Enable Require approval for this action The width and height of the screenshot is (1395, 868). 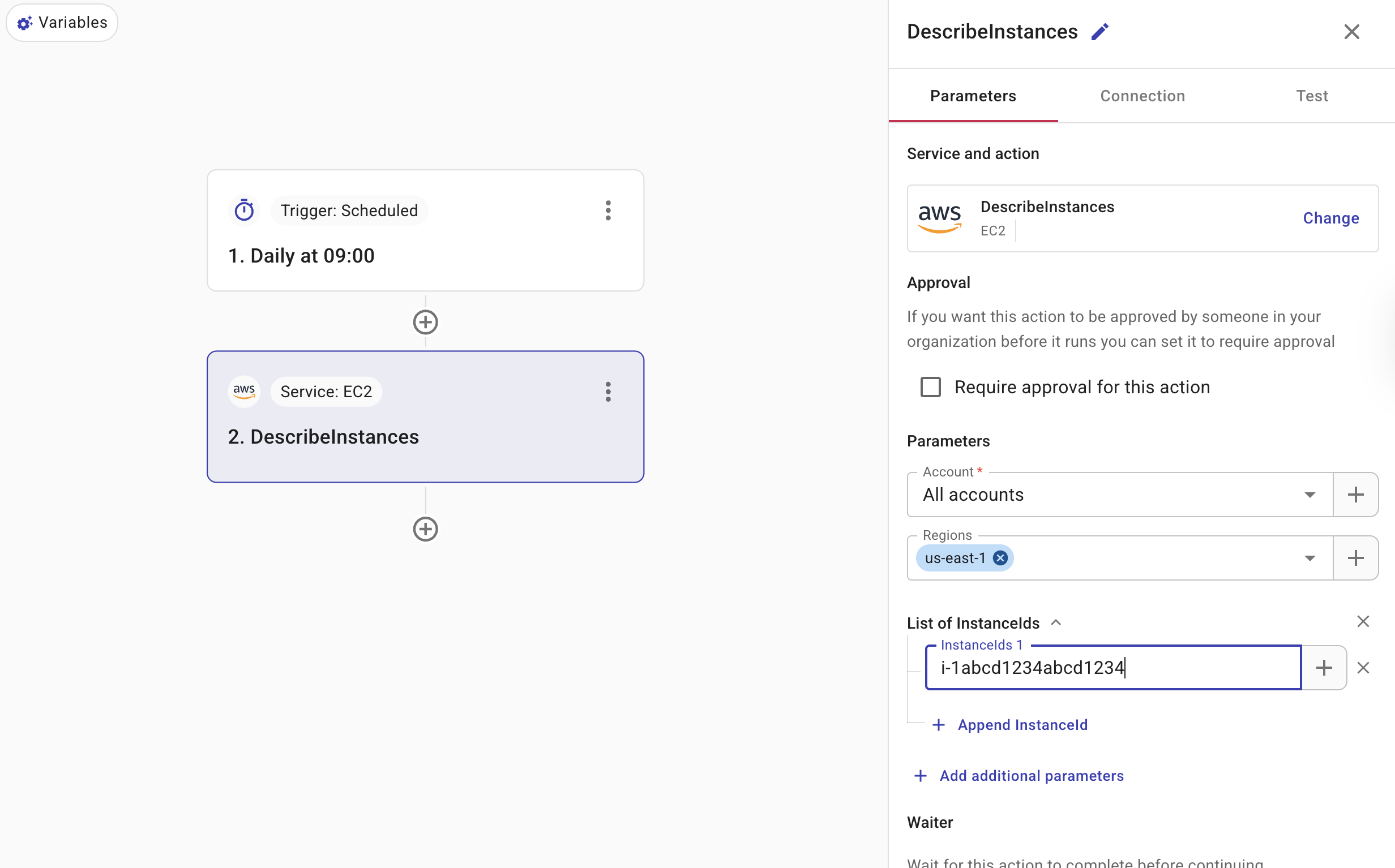coord(930,387)
